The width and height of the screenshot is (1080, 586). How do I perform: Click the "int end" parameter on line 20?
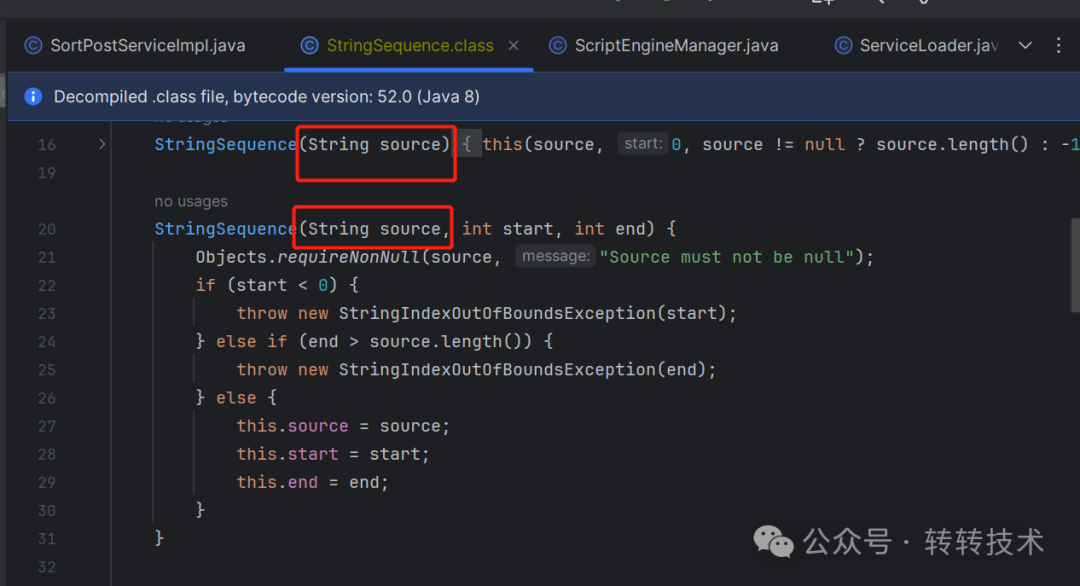point(610,229)
